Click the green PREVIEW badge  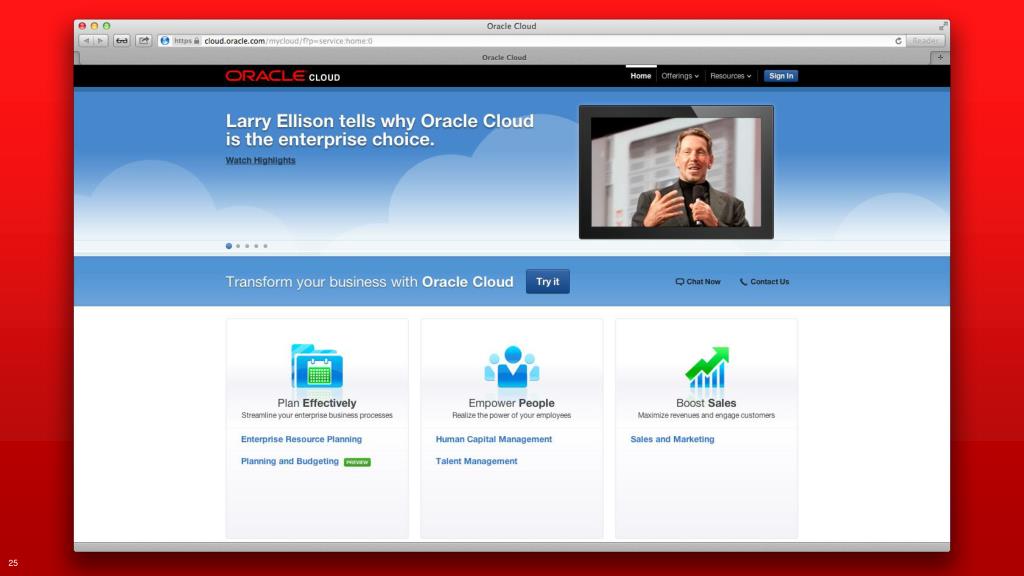pos(357,462)
